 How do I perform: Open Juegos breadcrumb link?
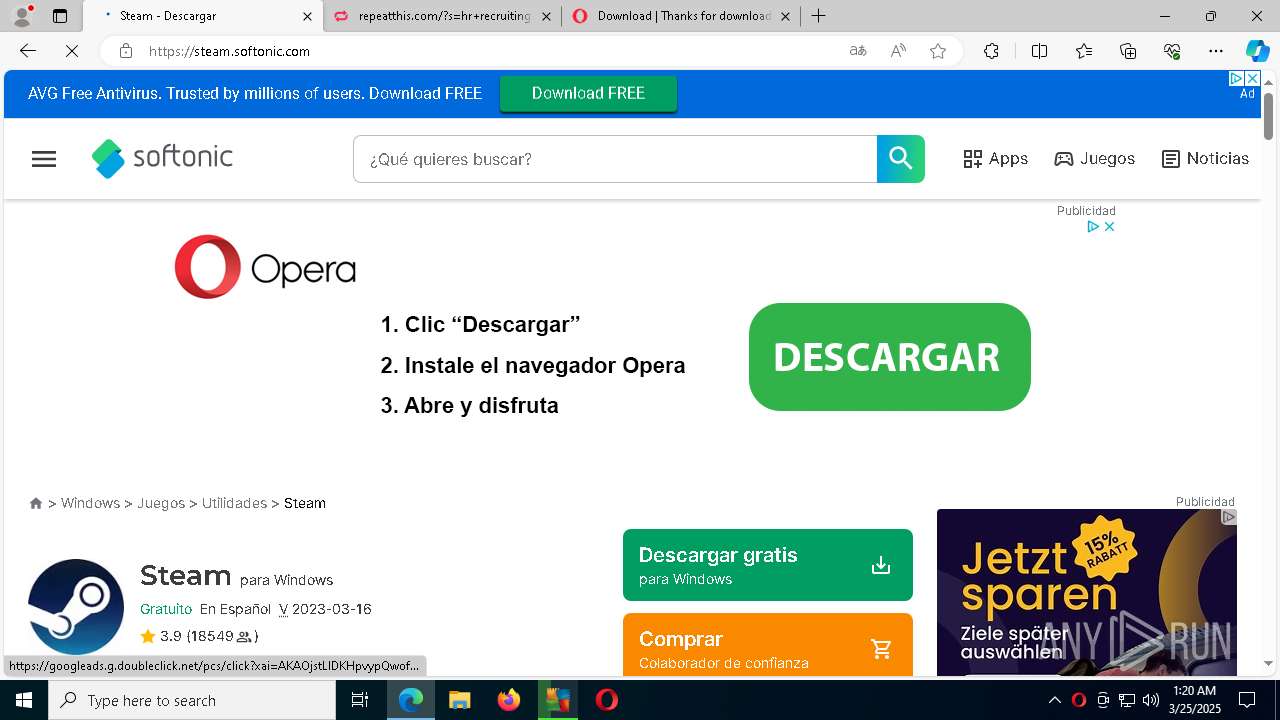click(161, 503)
